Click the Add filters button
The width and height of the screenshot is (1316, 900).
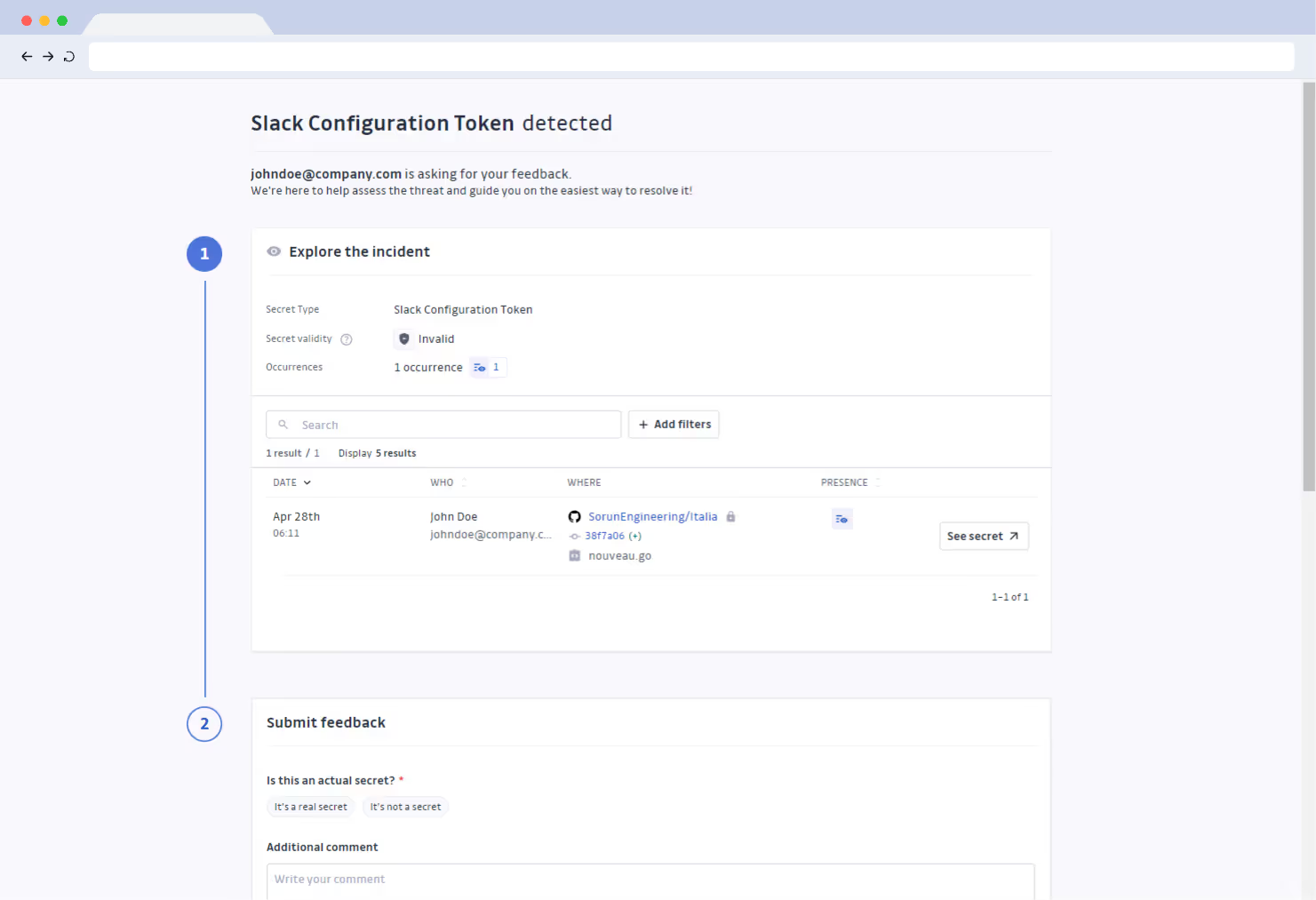click(674, 425)
